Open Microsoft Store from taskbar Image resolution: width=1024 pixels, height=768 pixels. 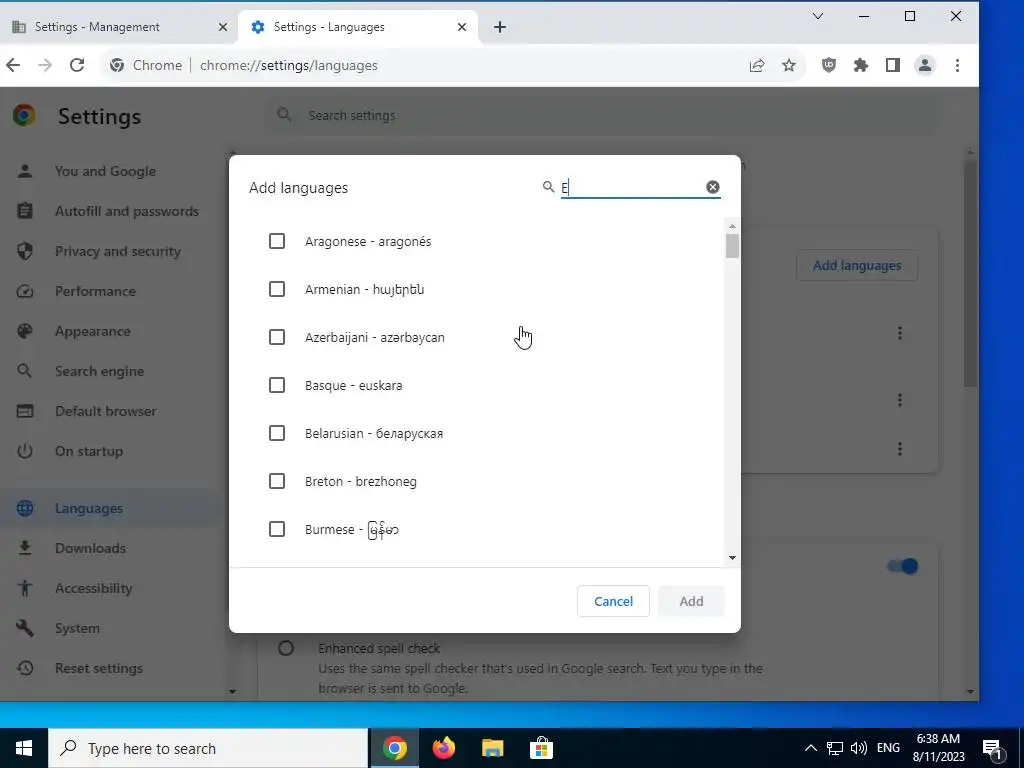541,748
